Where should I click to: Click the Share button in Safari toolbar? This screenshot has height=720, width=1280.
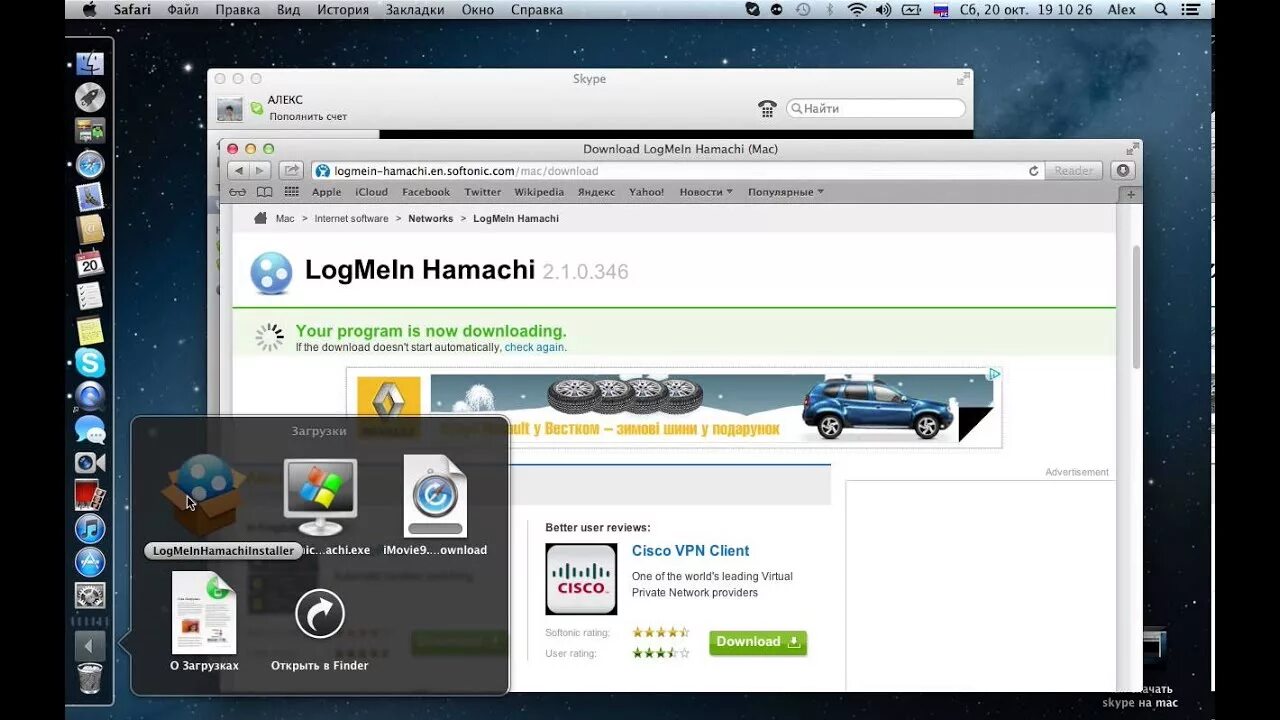[291, 171]
